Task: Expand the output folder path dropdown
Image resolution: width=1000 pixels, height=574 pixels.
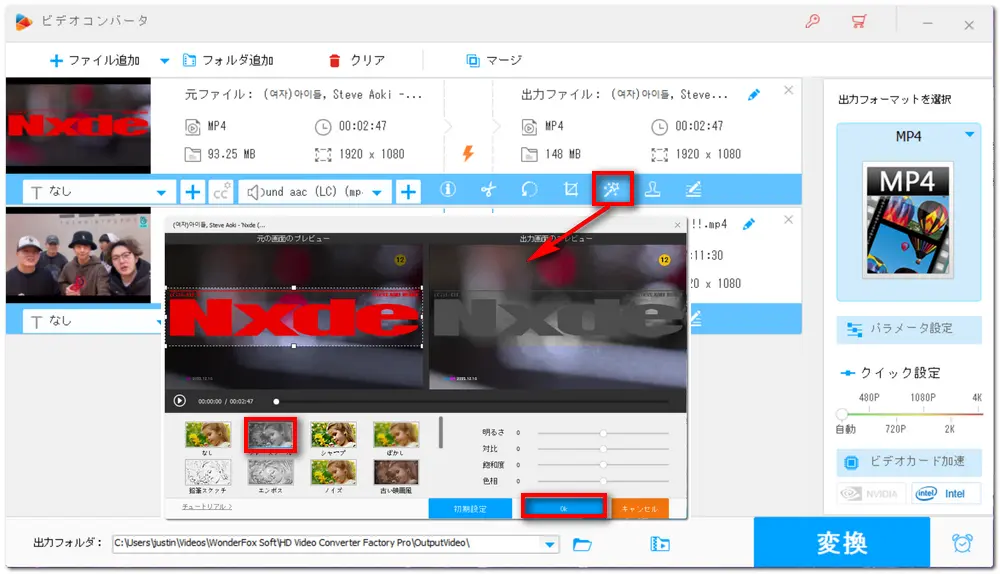Action: [549, 544]
